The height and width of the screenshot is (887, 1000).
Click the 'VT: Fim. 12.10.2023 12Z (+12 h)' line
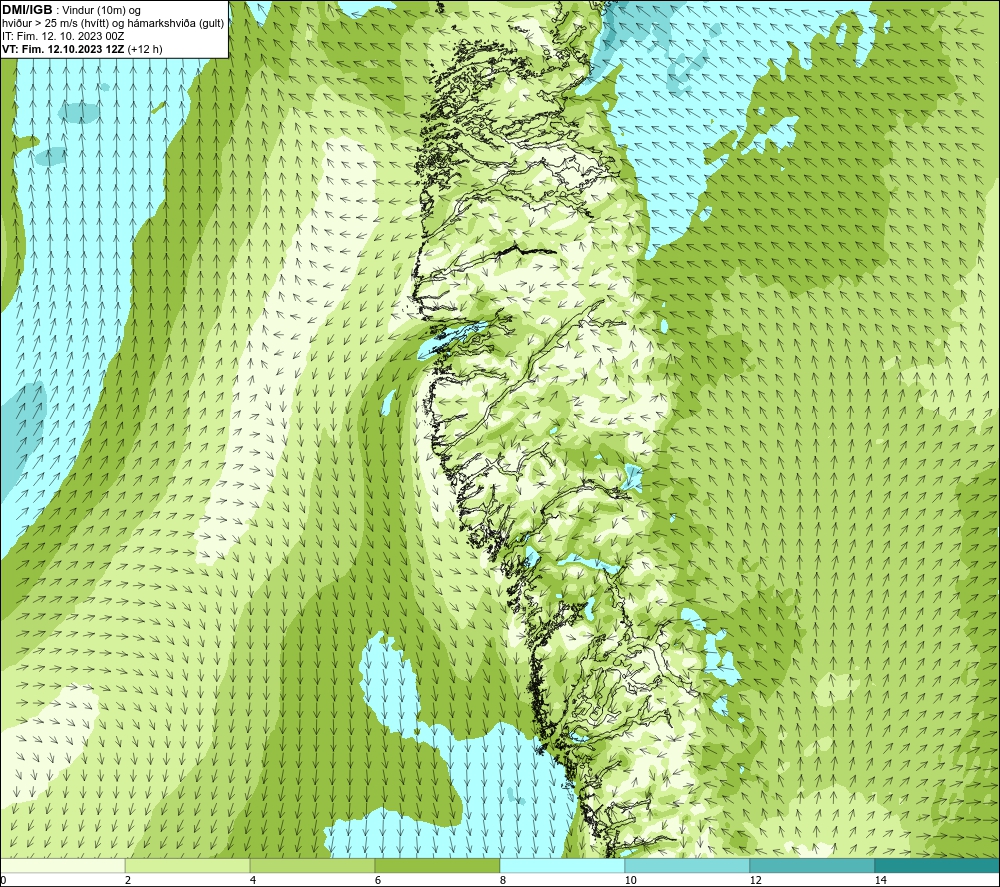click(x=82, y=48)
